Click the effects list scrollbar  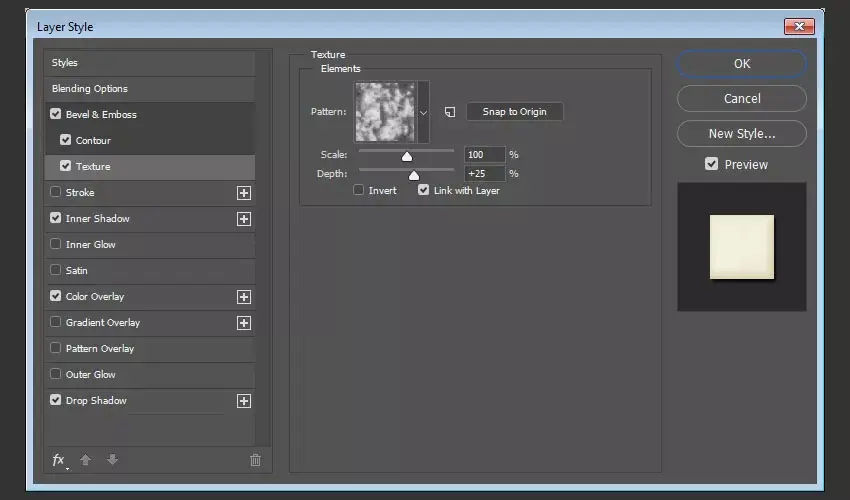pos(263,248)
